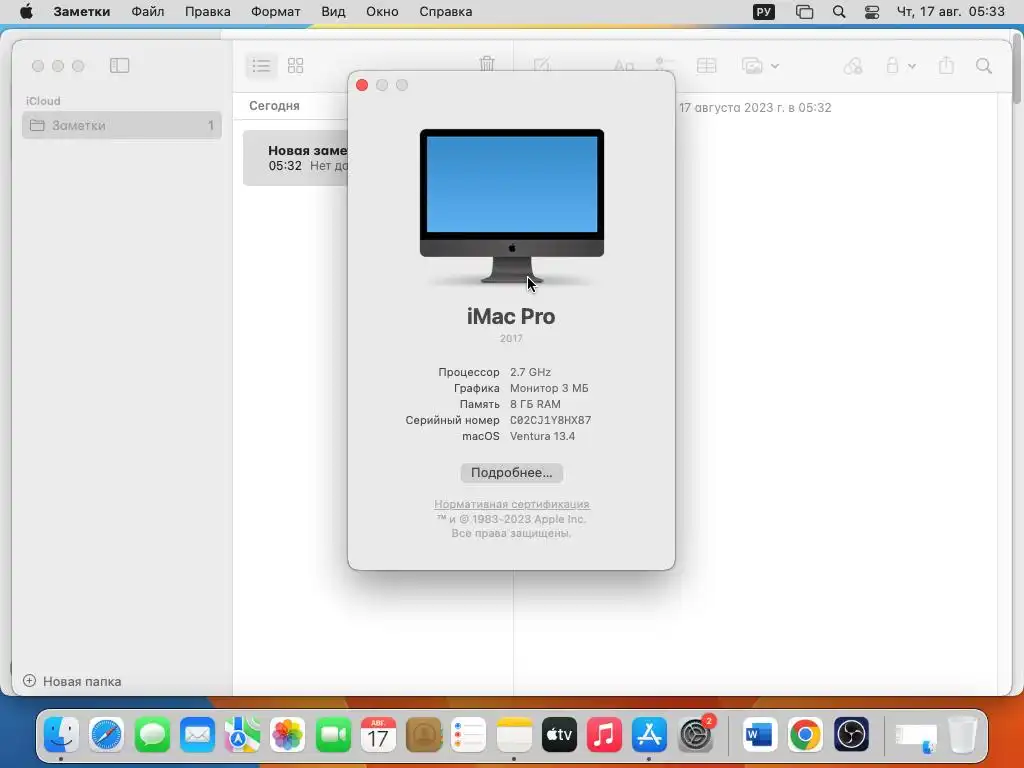This screenshot has width=1024, height=768.
Task: Open text format Aa options
Action: 624,65
